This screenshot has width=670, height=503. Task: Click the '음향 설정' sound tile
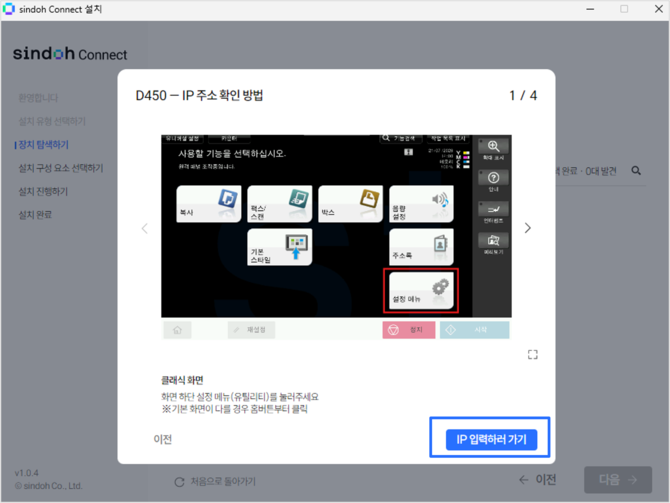point(421,203)
